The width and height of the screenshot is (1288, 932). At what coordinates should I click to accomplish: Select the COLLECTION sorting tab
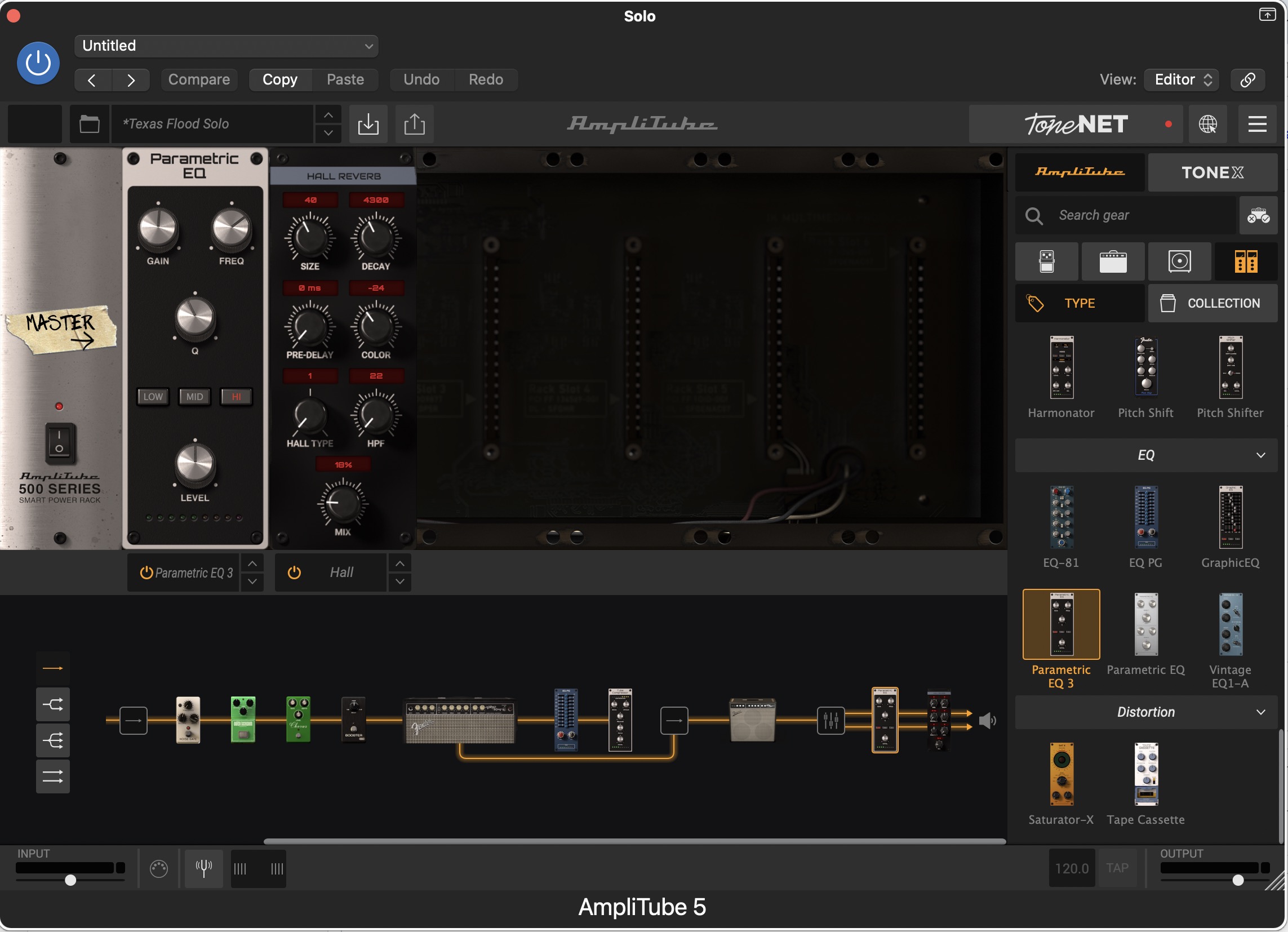coord(1213,303)
